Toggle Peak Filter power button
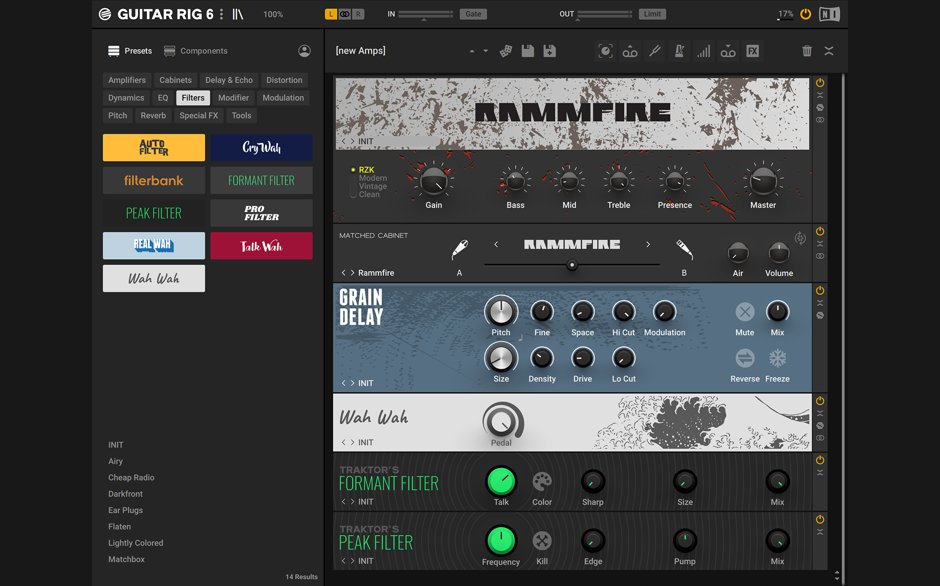 point(820,520)
